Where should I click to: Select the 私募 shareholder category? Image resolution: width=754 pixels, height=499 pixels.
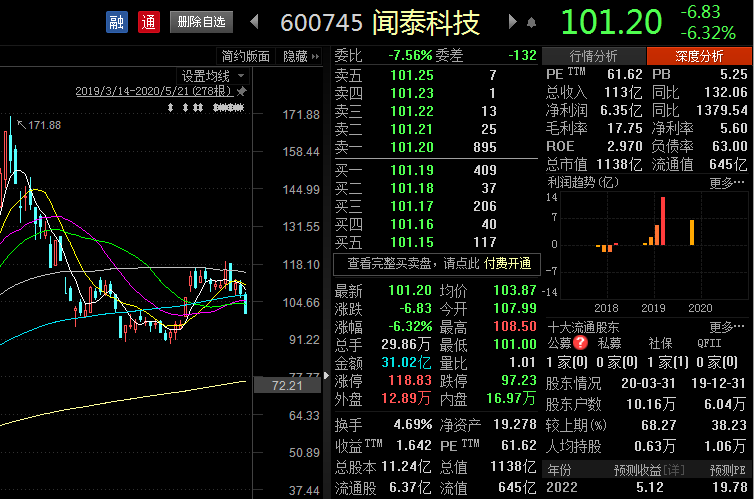point(609,343)
